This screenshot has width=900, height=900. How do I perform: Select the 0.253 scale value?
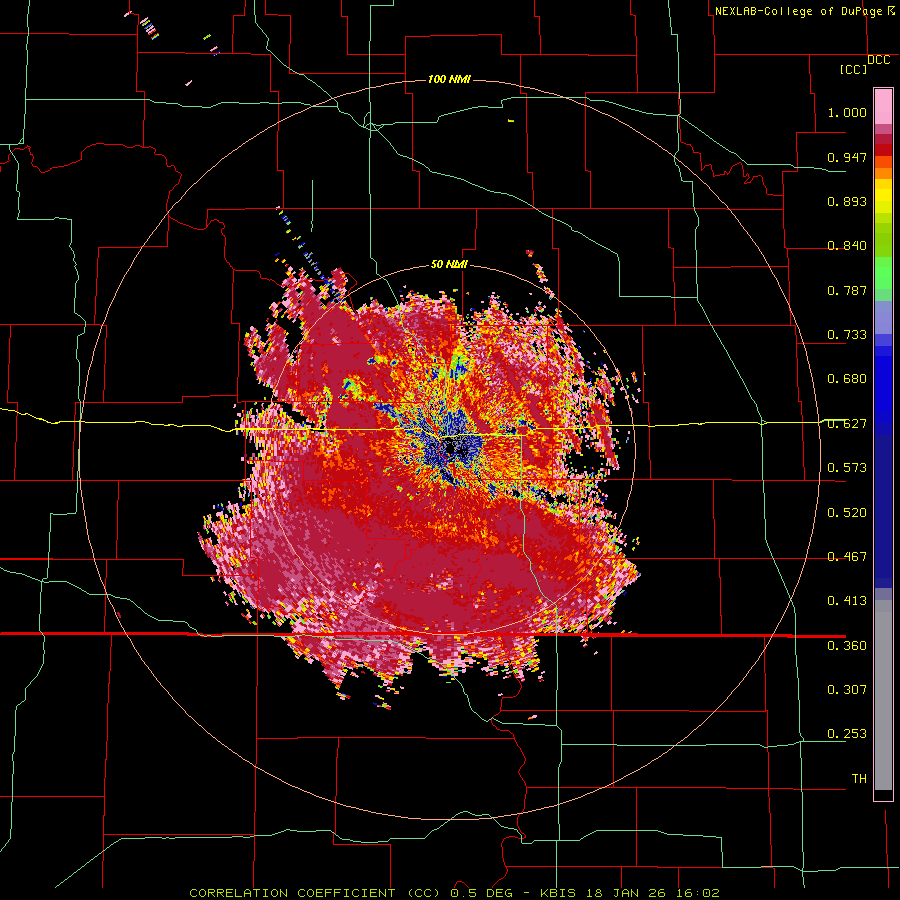[x=847, y=734]
